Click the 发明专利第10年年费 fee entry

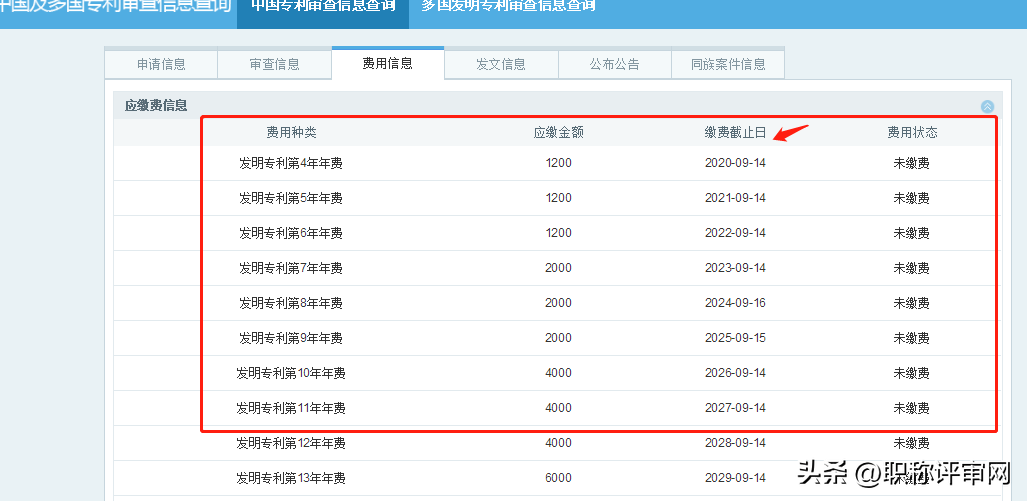pos(291,373)
